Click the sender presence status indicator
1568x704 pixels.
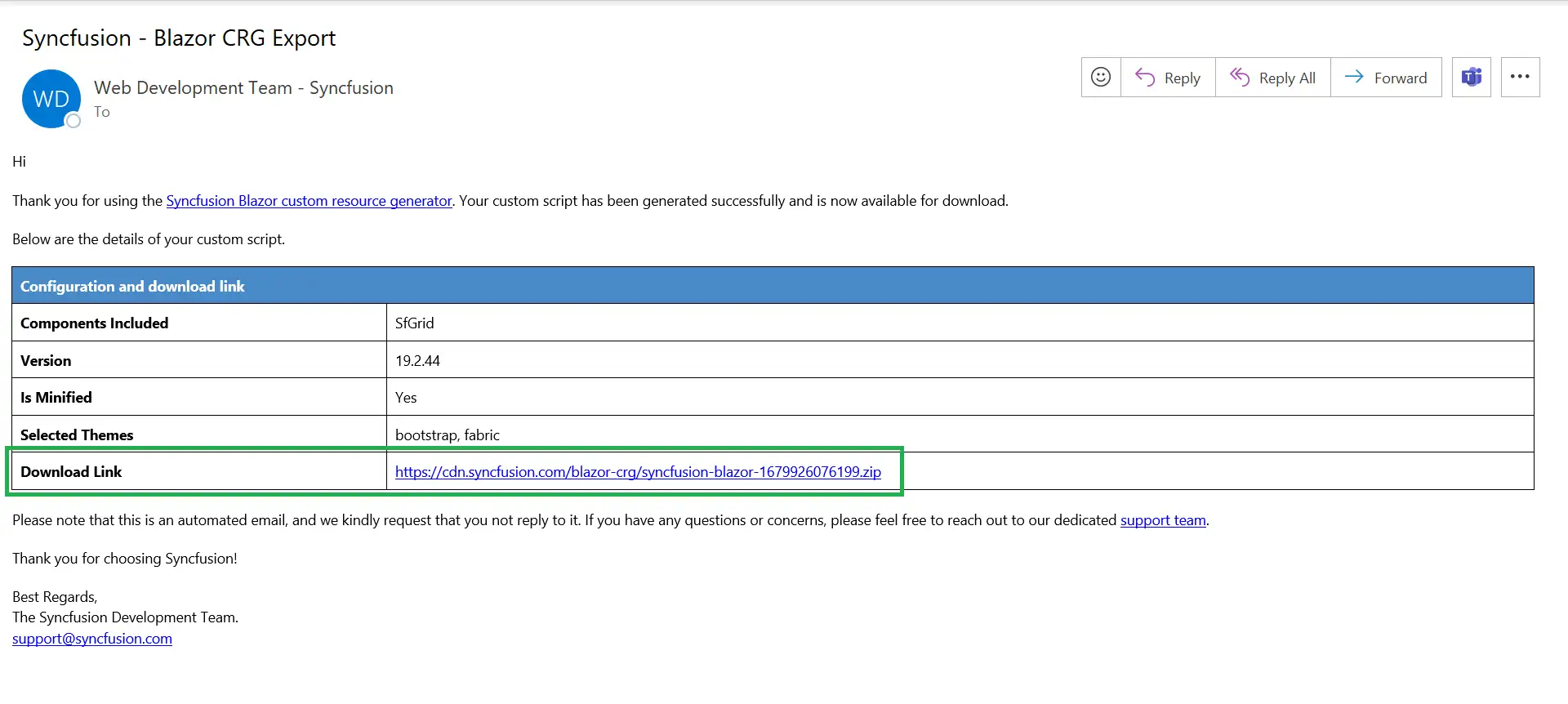pos(73,121)
